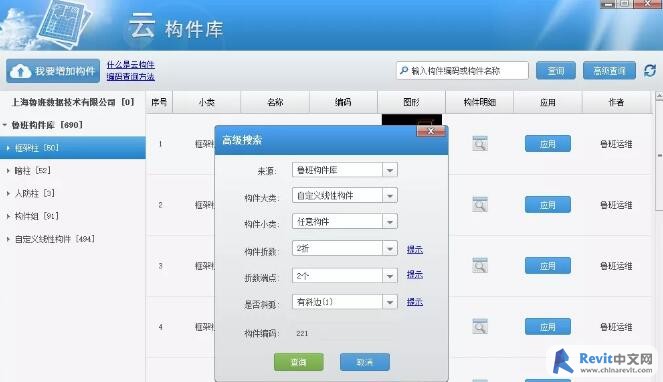663x382 pixels.
Task: Open component details magnifier in row 1
Action: pyautogui.click(x=480, y=143)
